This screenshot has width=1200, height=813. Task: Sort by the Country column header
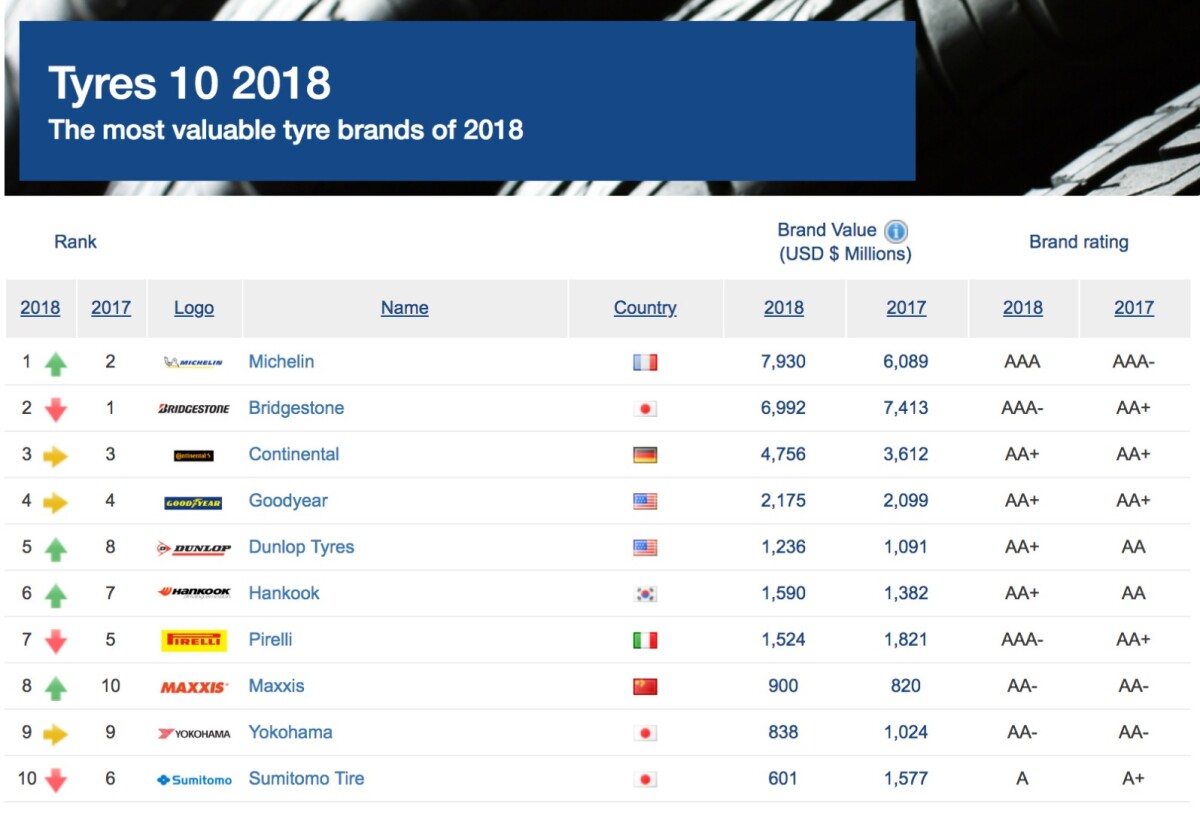click(645, 308)
